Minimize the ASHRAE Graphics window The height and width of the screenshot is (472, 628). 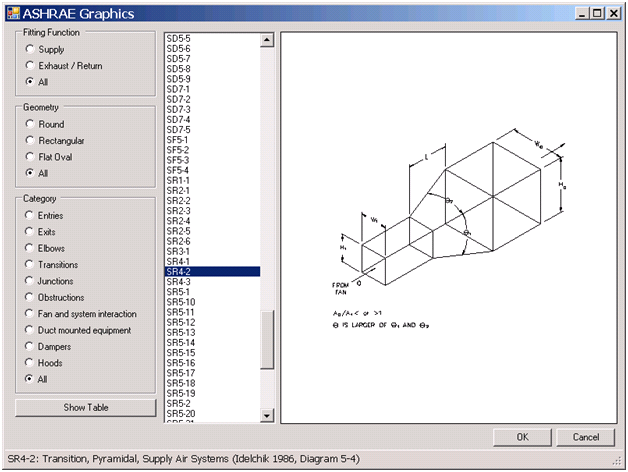(582, 14)
